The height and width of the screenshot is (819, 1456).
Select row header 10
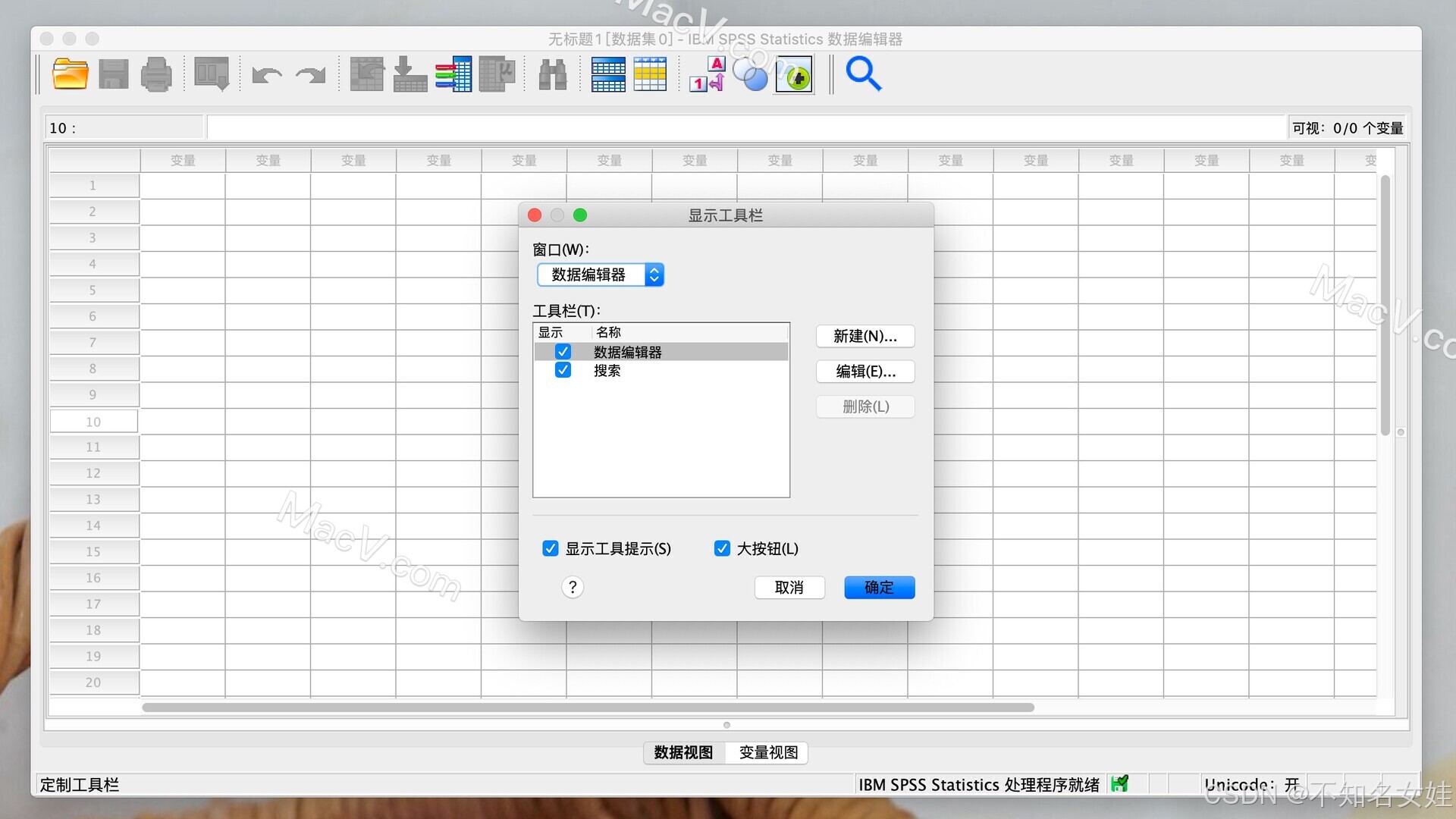click(94, 422)
